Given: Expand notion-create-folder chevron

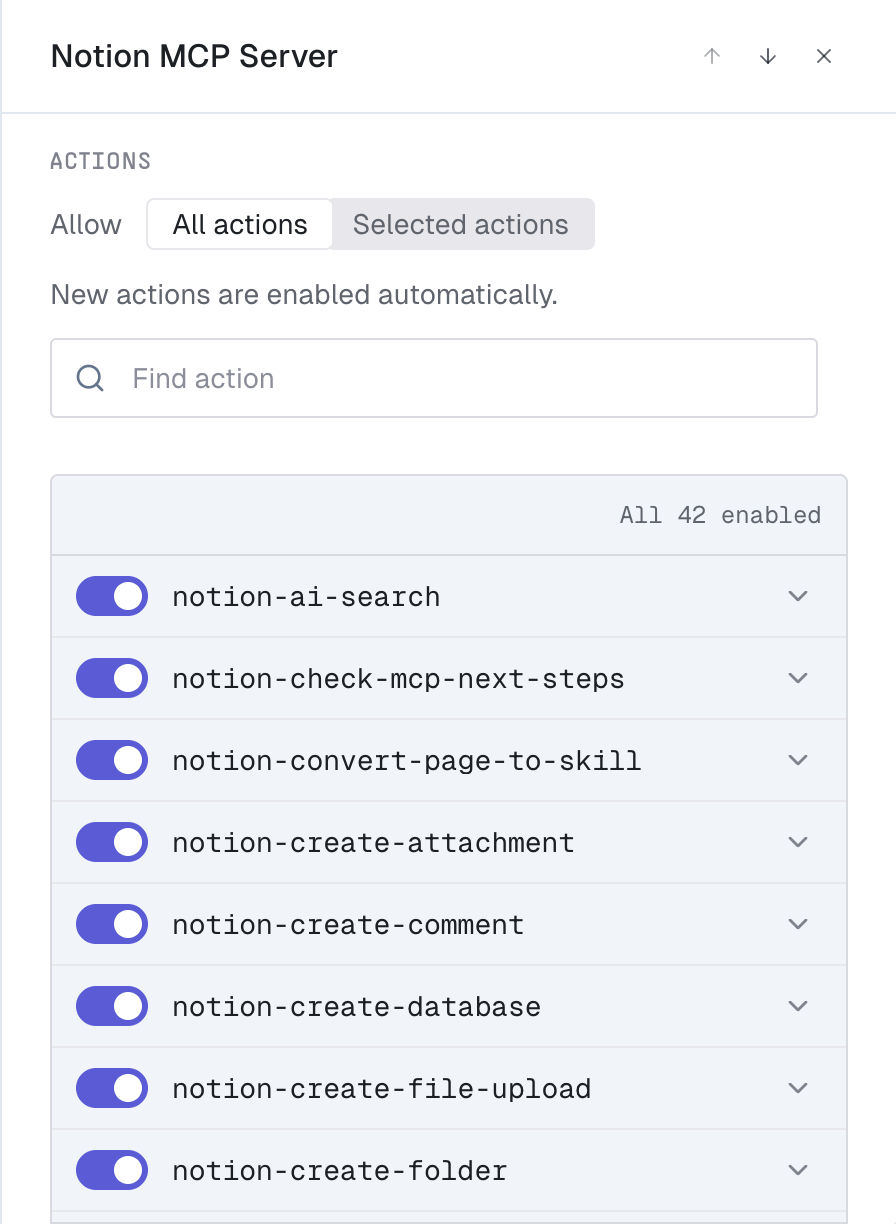Looking at the screenshot, I should [797, 1170].
